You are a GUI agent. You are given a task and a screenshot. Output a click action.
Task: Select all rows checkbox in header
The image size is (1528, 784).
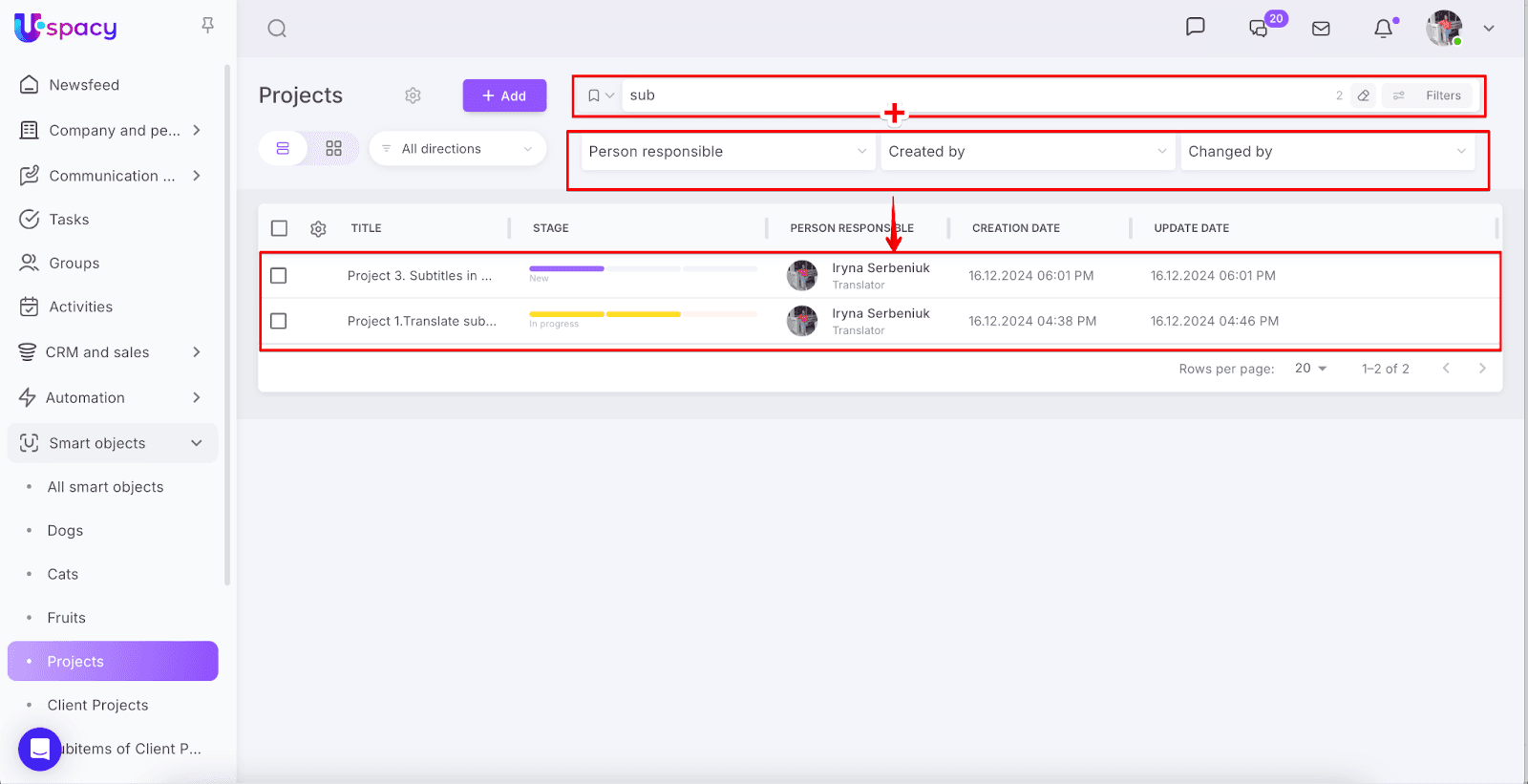point(279,228)
